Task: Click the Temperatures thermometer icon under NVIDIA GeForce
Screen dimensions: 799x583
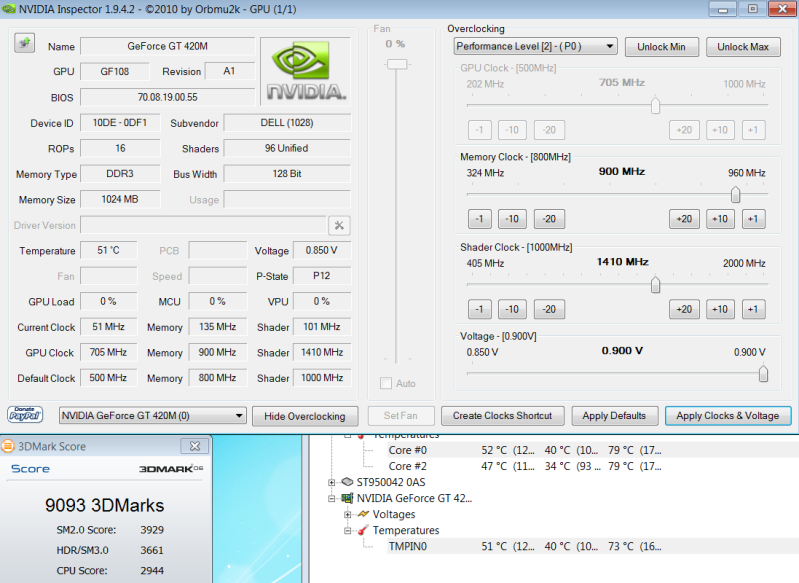Action: [x=363, y=531]
